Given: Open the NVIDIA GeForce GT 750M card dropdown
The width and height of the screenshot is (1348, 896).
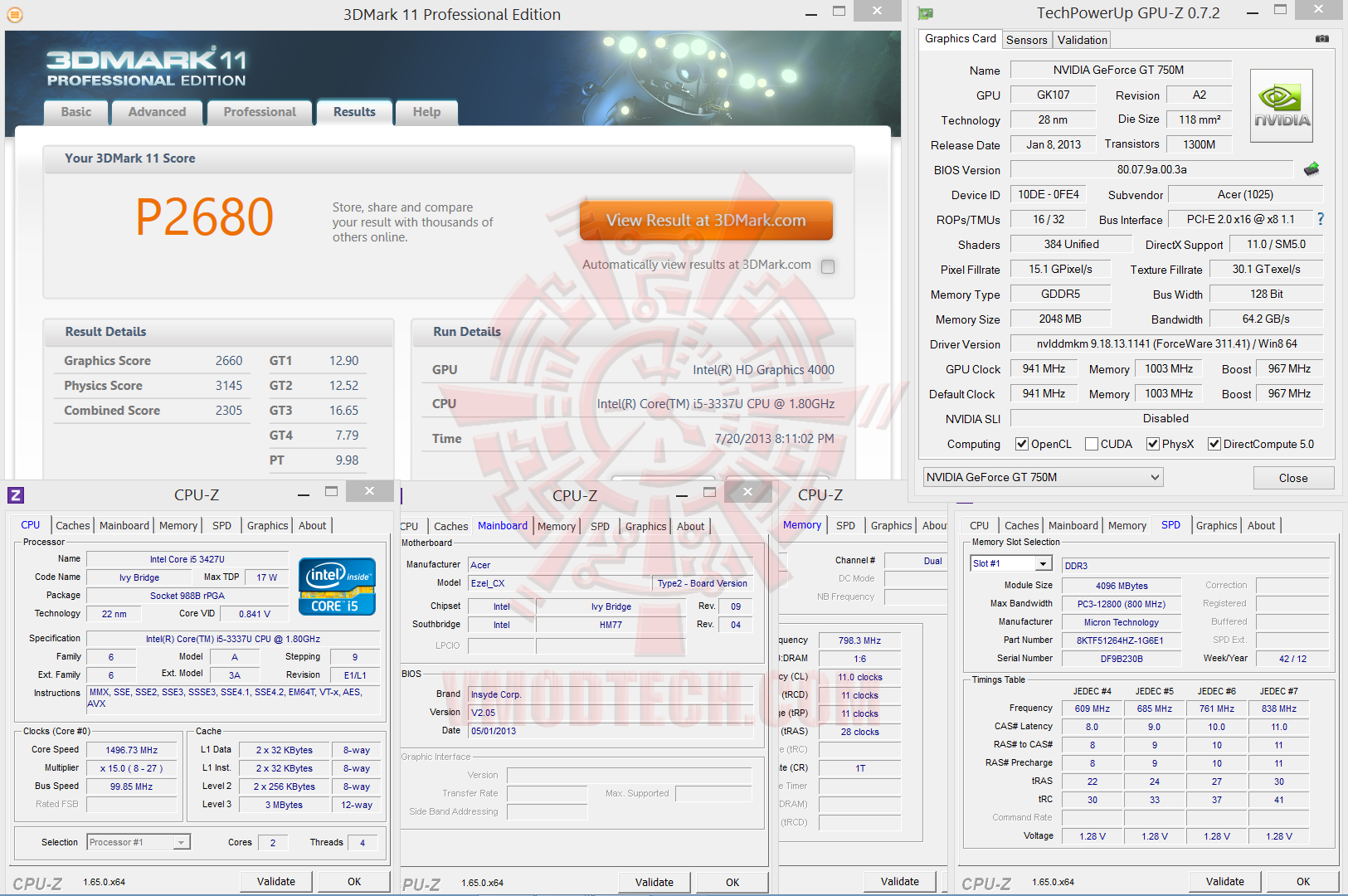Looking at the screenshot, I should click(x=1044, y=477).
